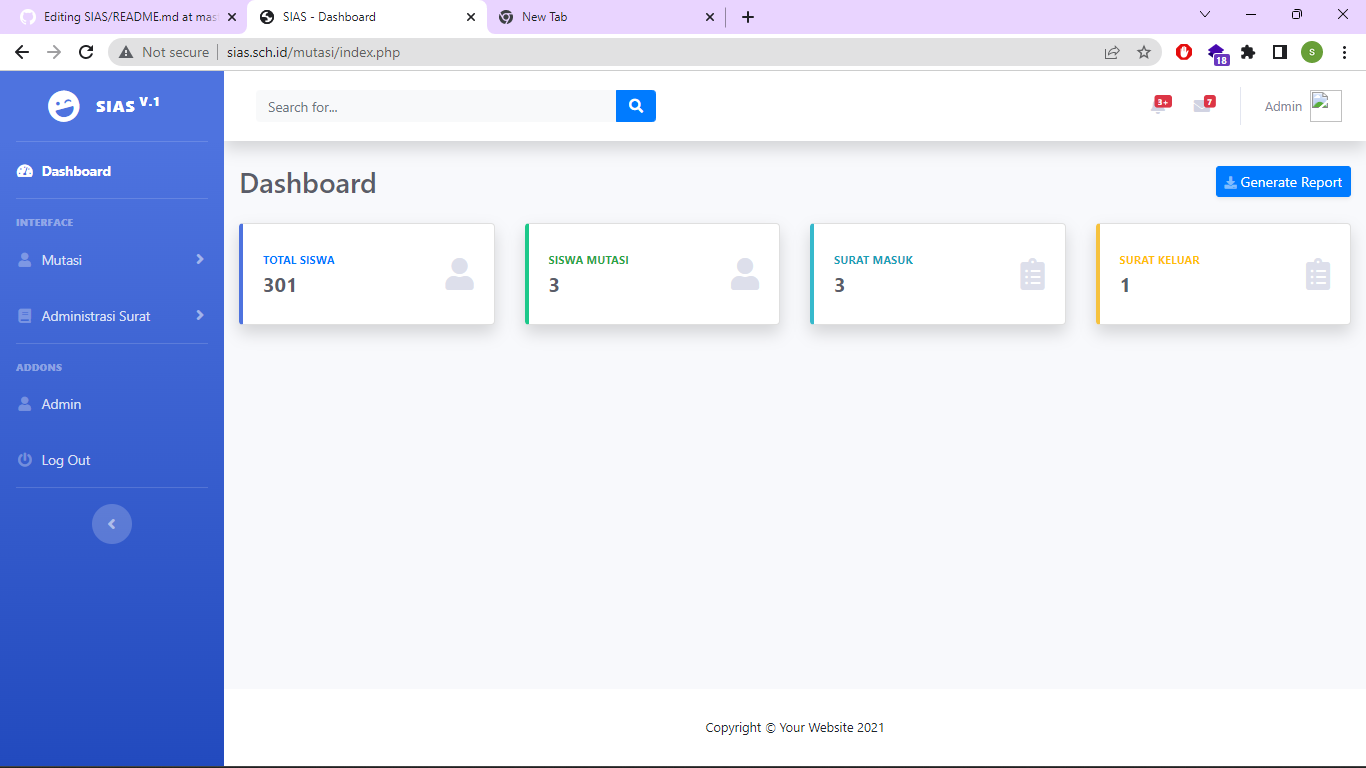
Task: Click the person icon on Total Siswa card
Action: pyautogui.click(x=459, y=274)
